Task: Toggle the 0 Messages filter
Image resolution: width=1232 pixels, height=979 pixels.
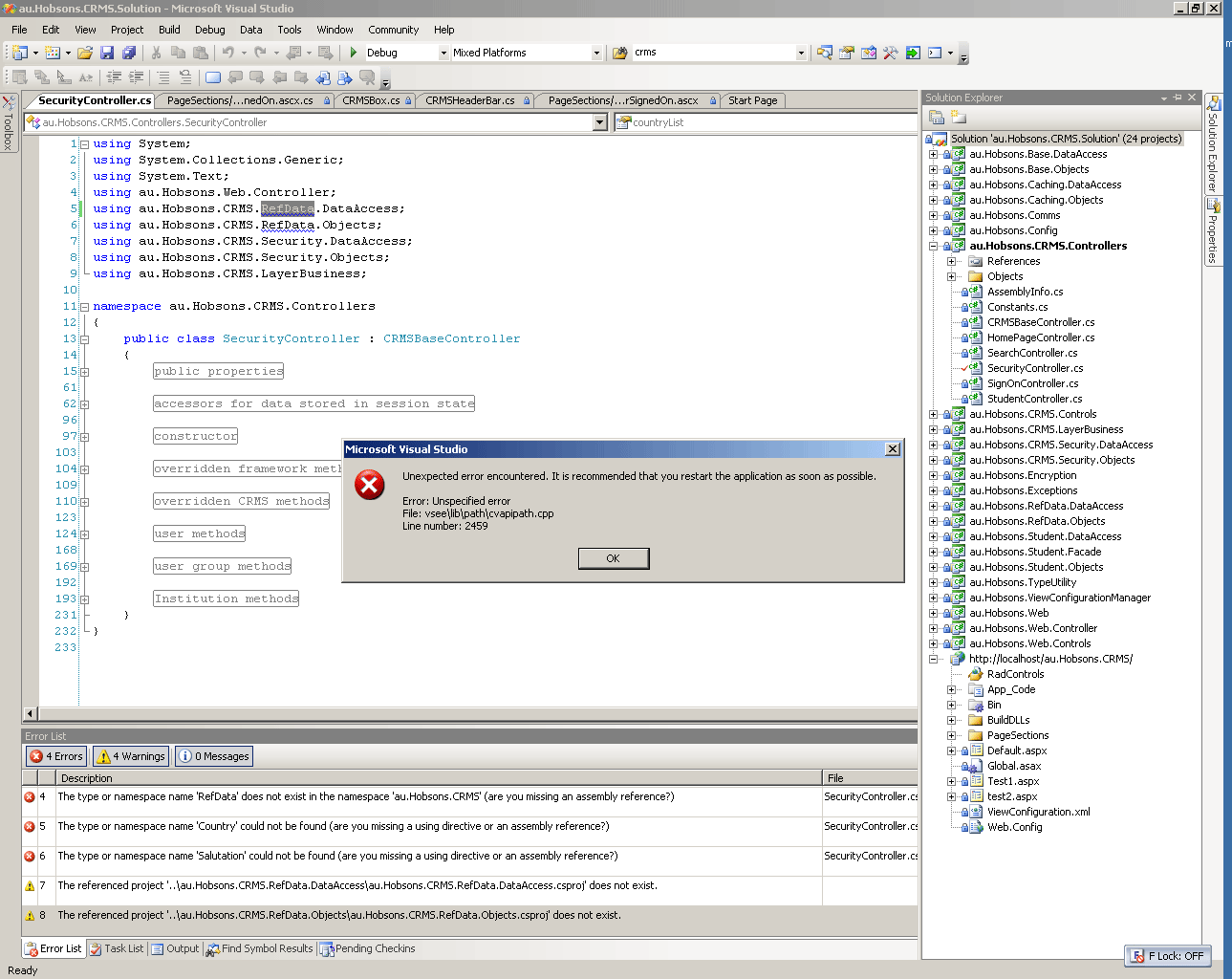Action: point(214,756)
